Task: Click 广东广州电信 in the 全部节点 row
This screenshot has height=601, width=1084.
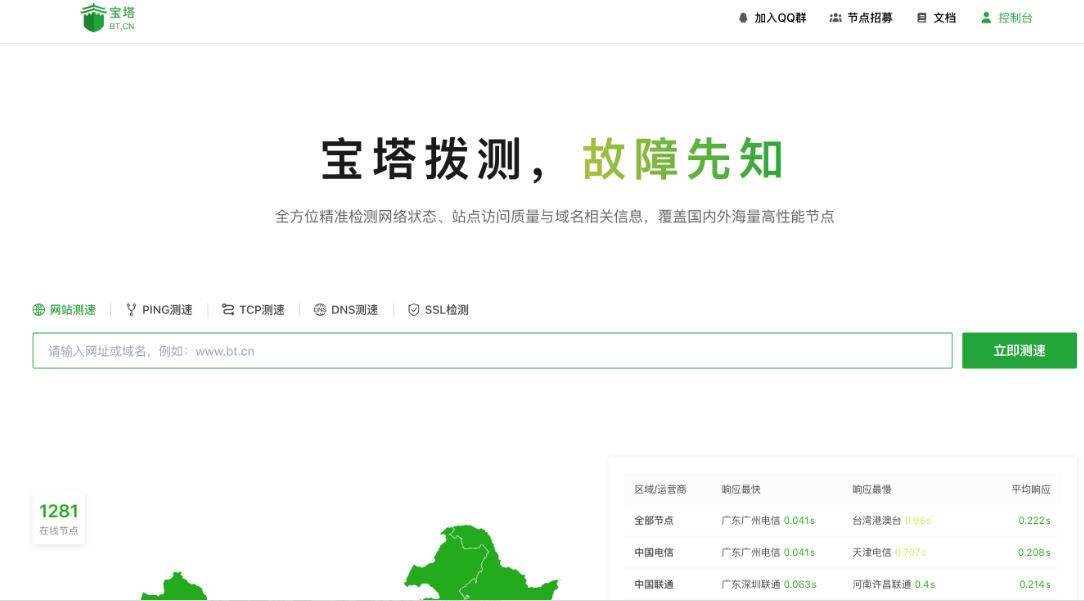Action: pyautogui.click(x=750, y=521)
